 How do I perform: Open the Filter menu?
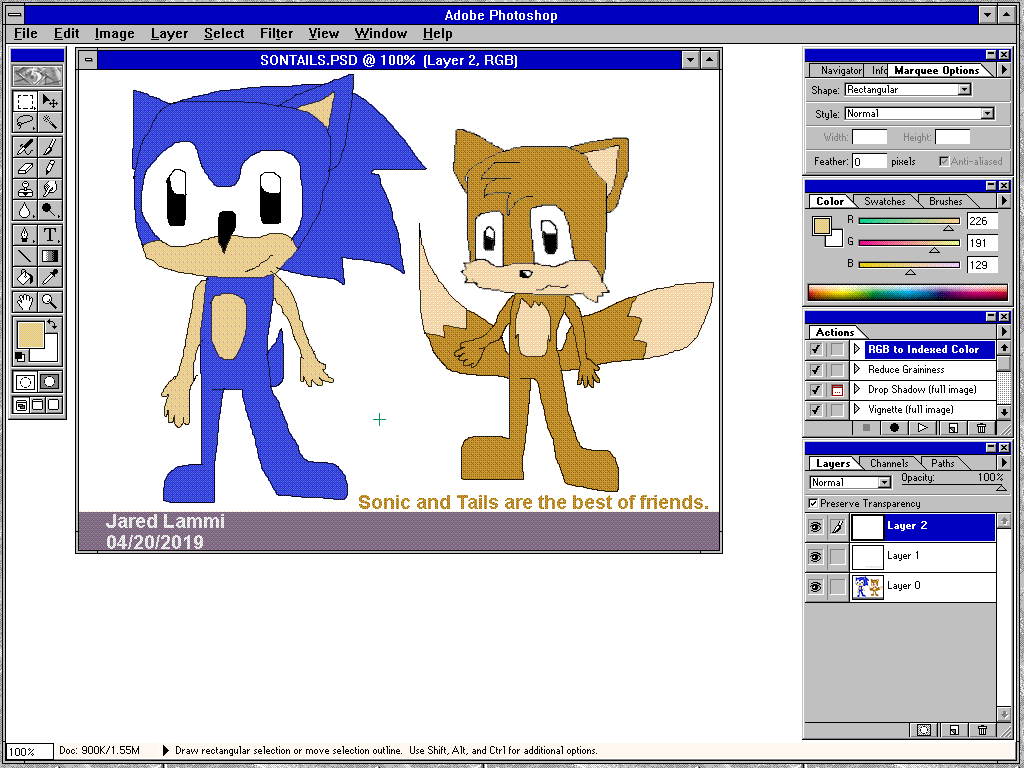[x=276, y=33]
